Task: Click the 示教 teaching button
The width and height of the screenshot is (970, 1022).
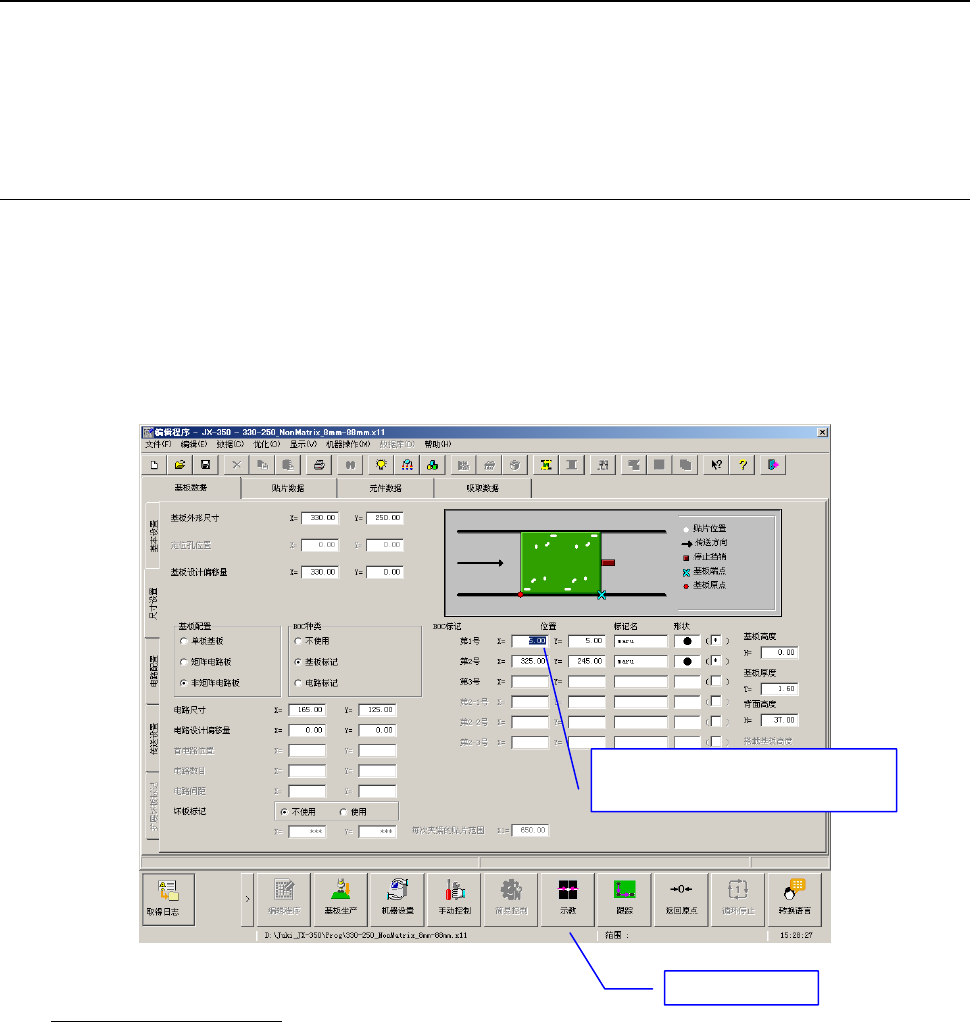Action: 568,899
